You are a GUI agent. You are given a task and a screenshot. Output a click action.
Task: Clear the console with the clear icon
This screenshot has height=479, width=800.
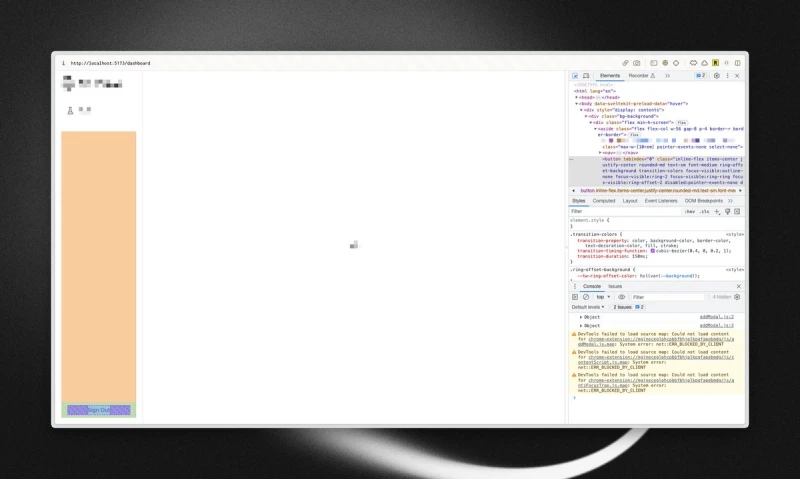pos(585,297)
